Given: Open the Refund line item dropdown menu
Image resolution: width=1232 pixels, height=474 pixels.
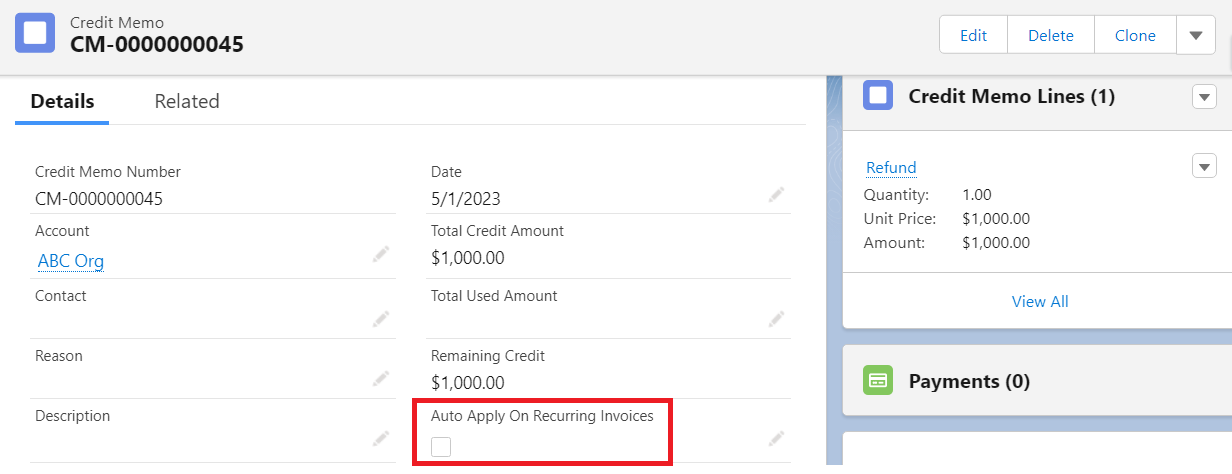Looking at the screenshot, I should (1204, 167).
